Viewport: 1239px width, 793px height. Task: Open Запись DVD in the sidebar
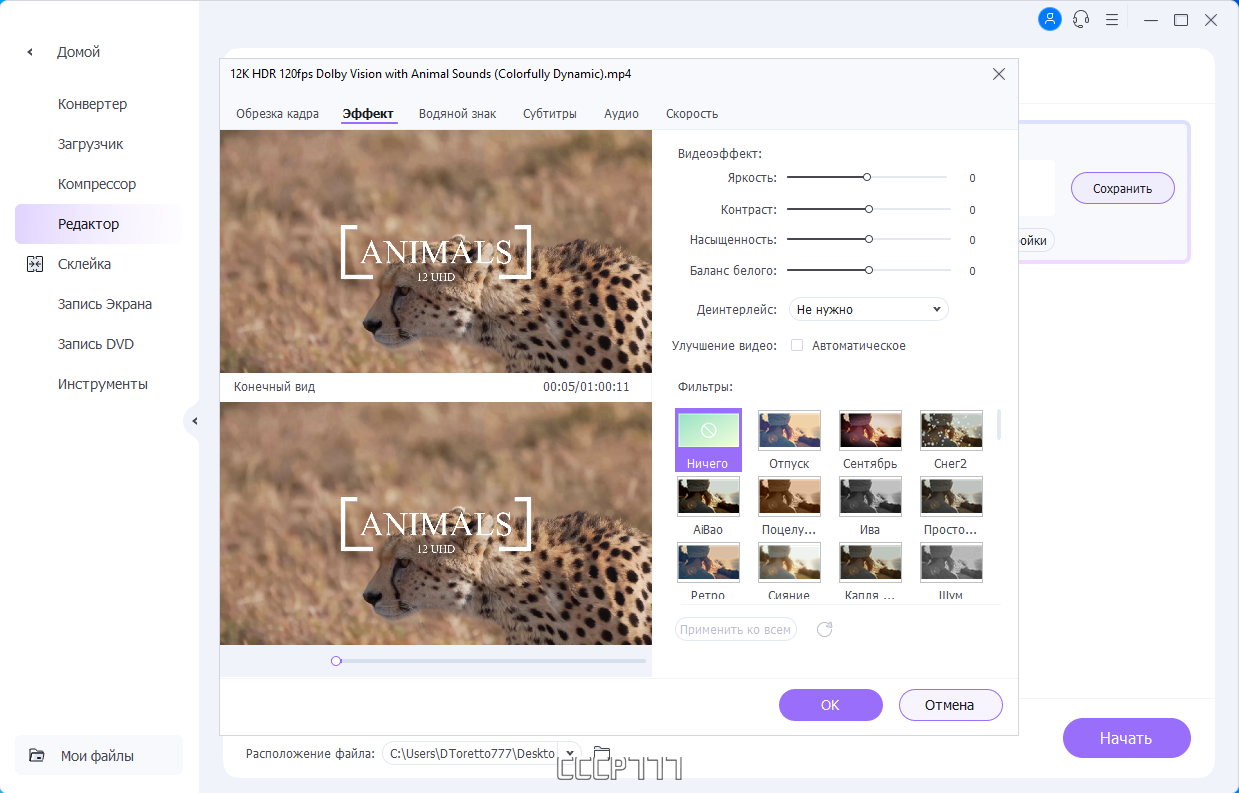tap(96, 344)
